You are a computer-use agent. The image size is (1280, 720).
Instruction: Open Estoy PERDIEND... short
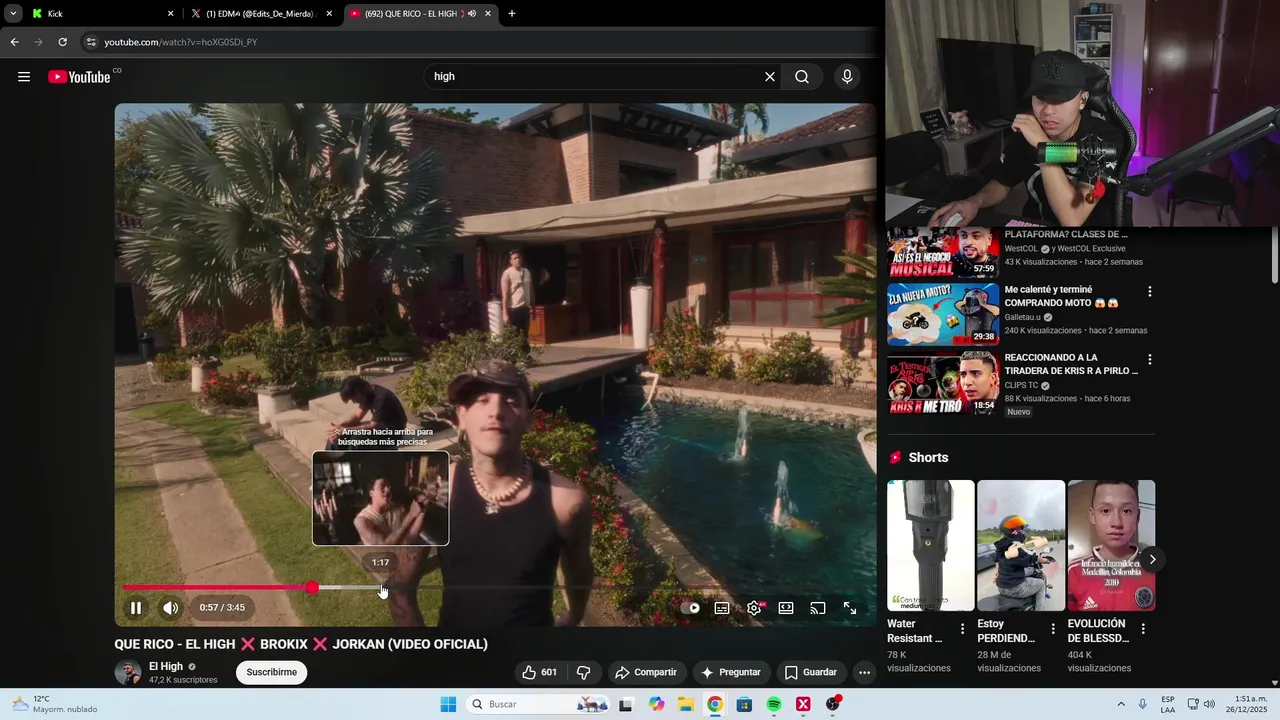point(1020,545)
